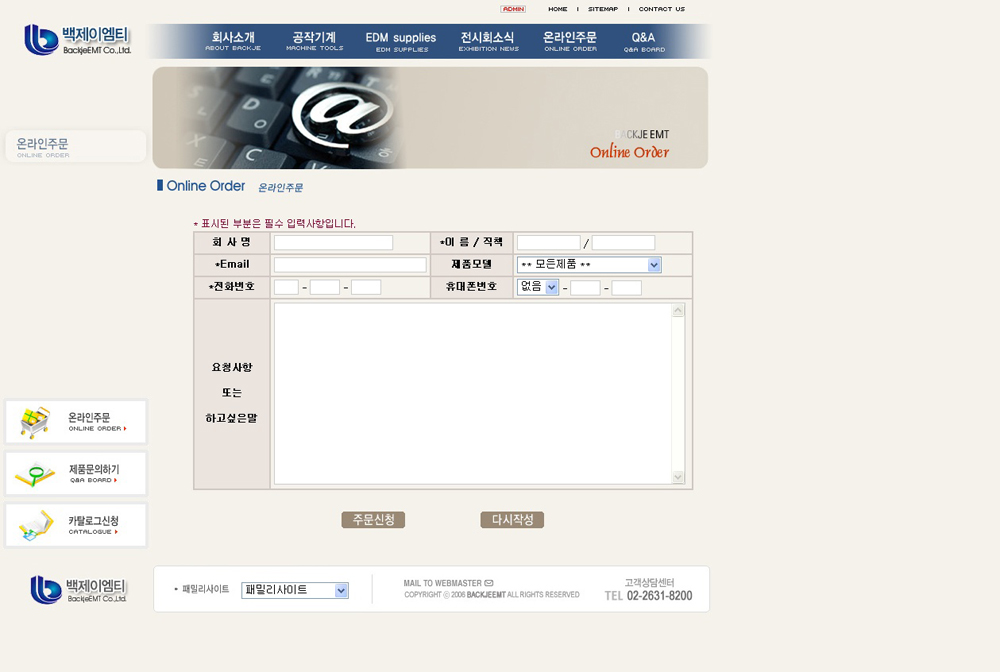Screen dimensions: 1000x672
Task: Click the textarea scrollbar down arrow
Action: (678, 478)
